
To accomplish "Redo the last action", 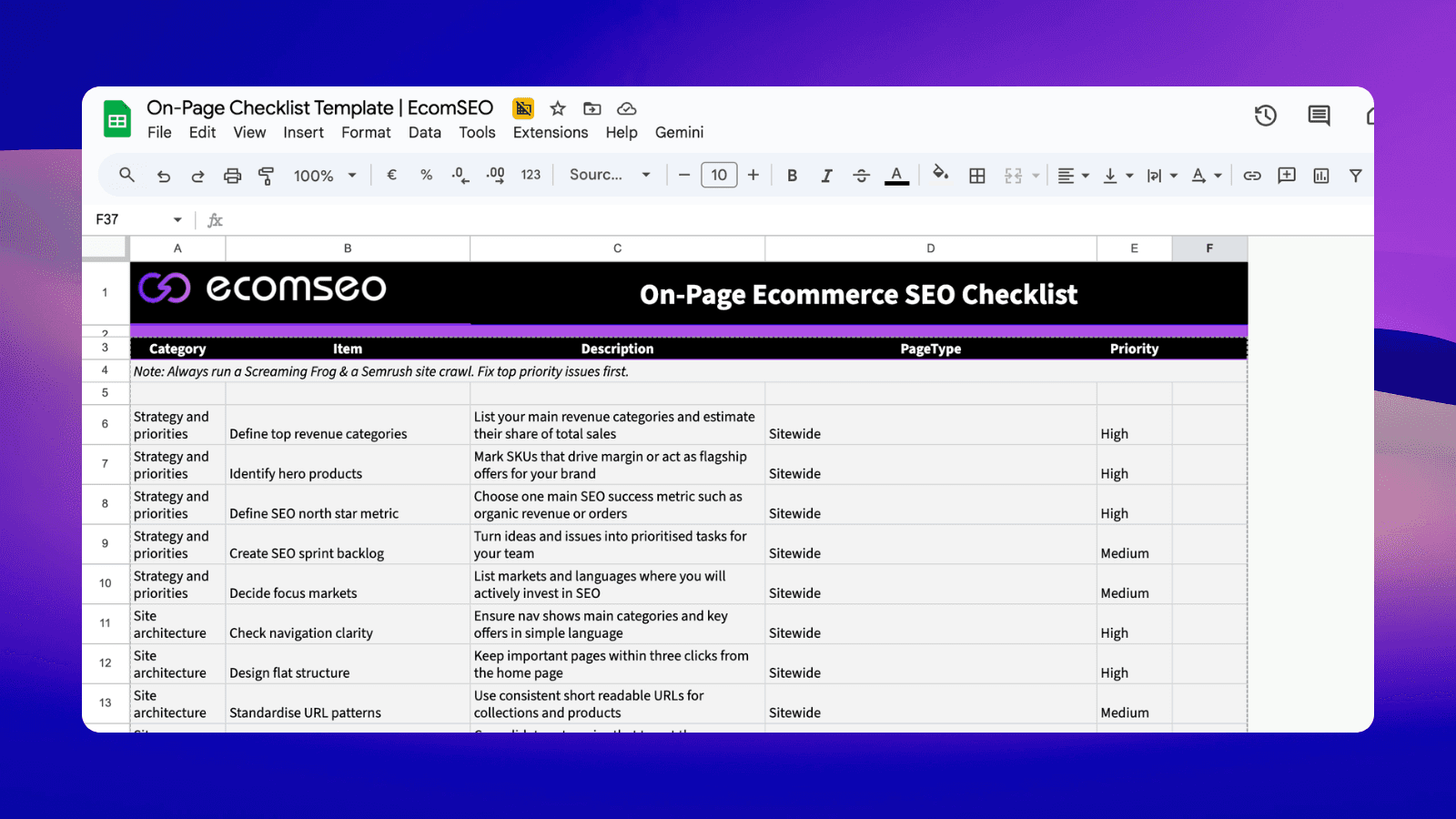I will (x=197, y=176).
